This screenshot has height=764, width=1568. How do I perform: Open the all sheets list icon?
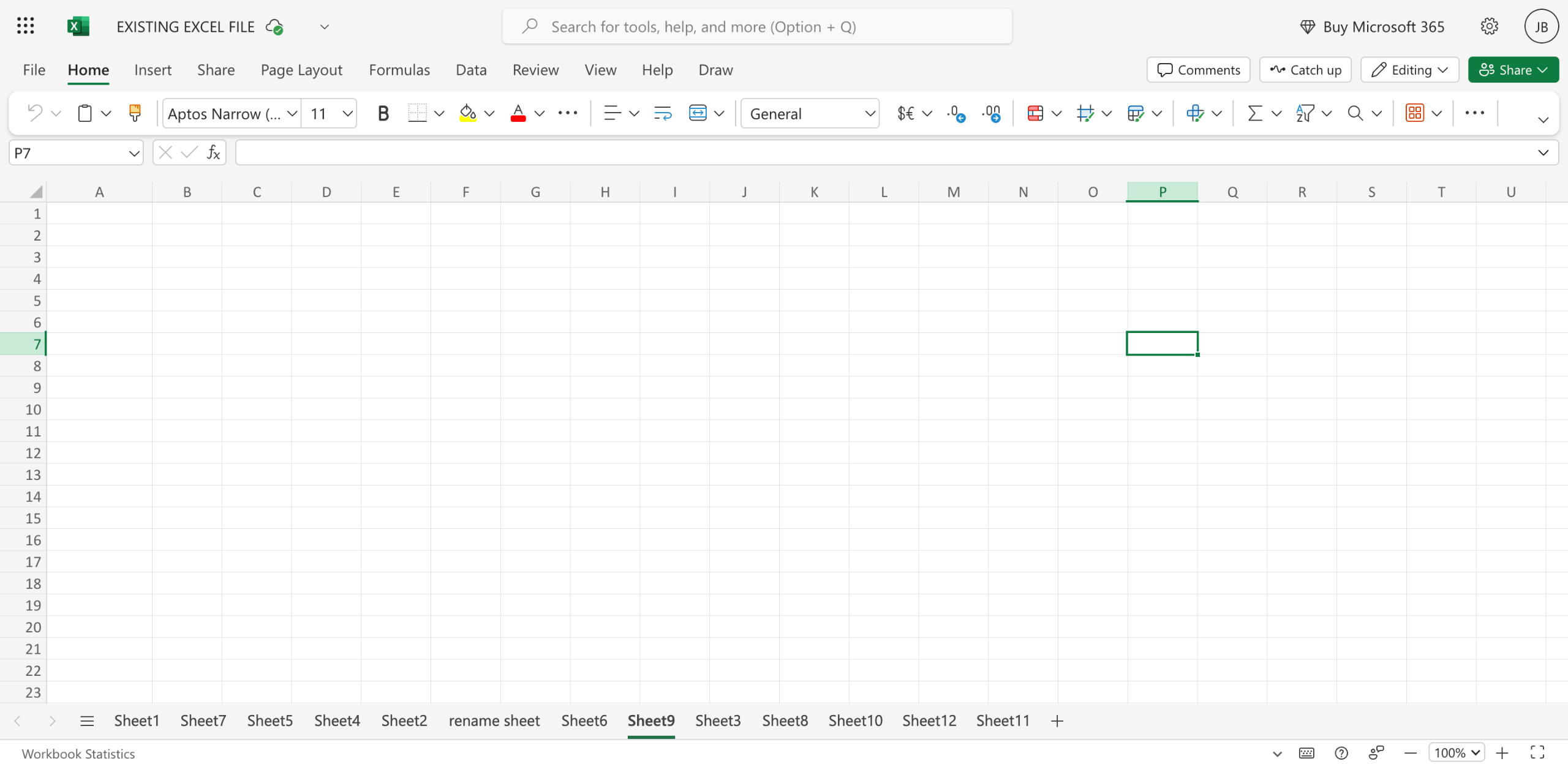pos(87,721)
